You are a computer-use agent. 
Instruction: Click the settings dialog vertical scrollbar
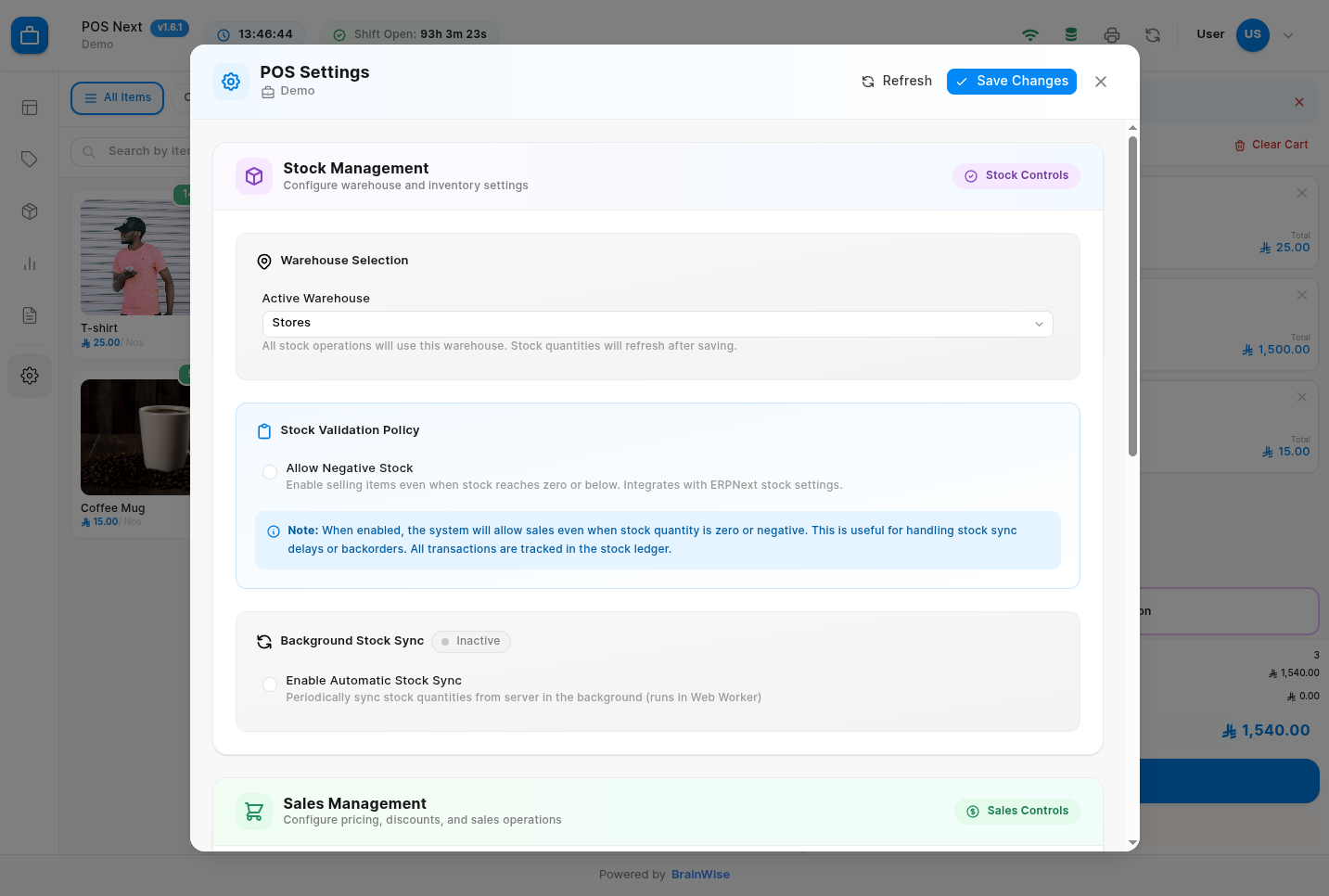point(1132,297)
